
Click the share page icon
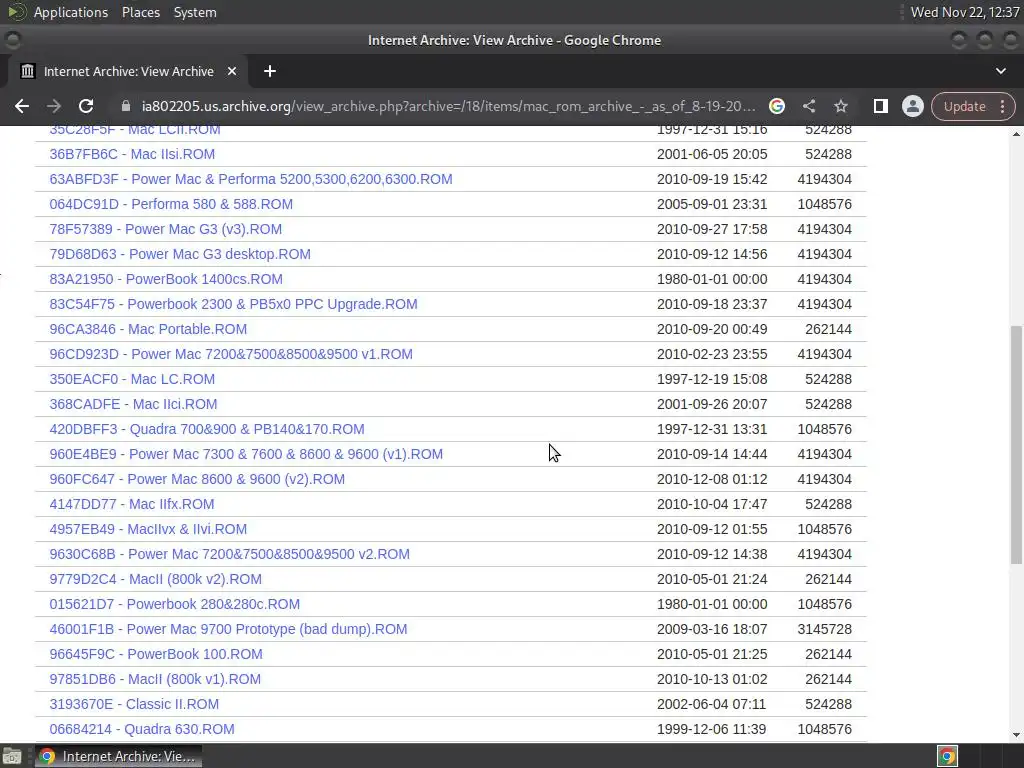pyautogui.click(x=808, y=106)
